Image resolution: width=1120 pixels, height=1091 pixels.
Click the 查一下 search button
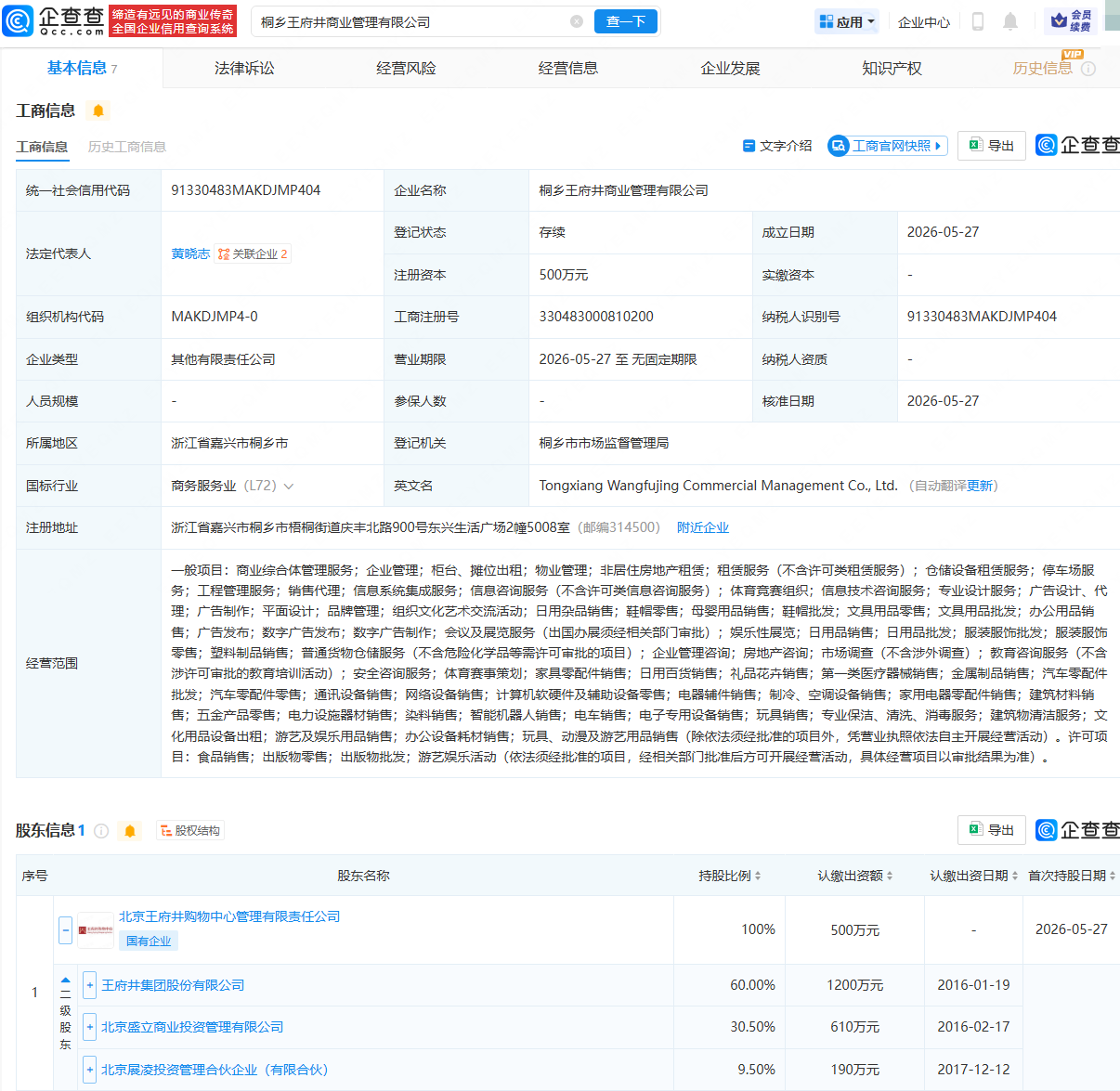coord(626,21)
